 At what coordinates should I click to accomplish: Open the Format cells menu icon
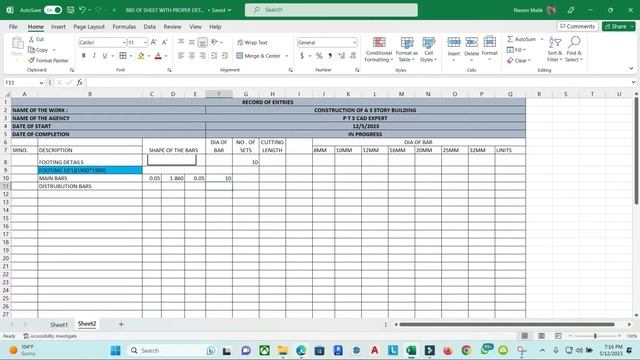tap(489, 42)
